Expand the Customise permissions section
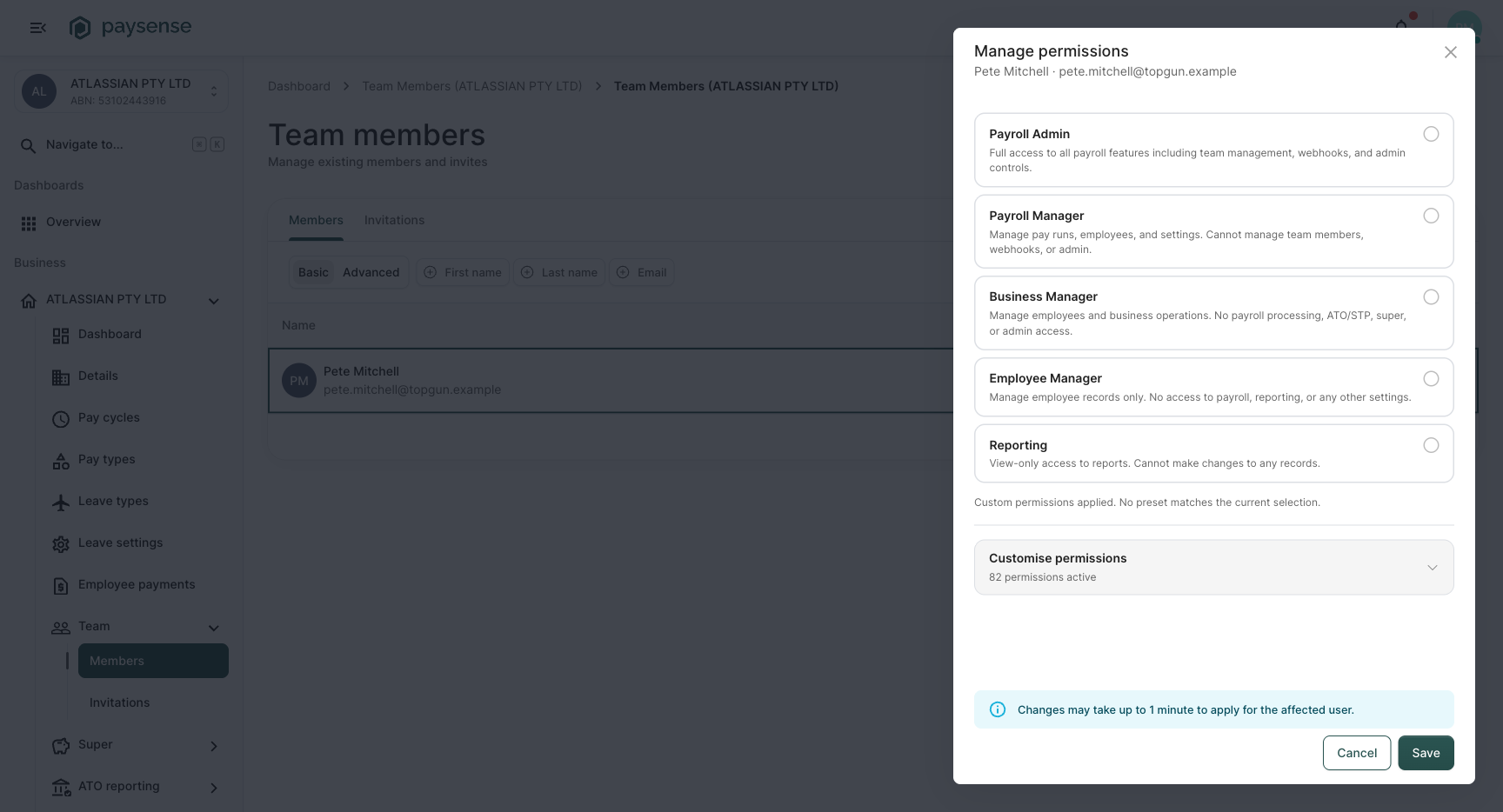Image resolution: width=1503 pixels, height=812 pixels. [x=1214, y=568]
